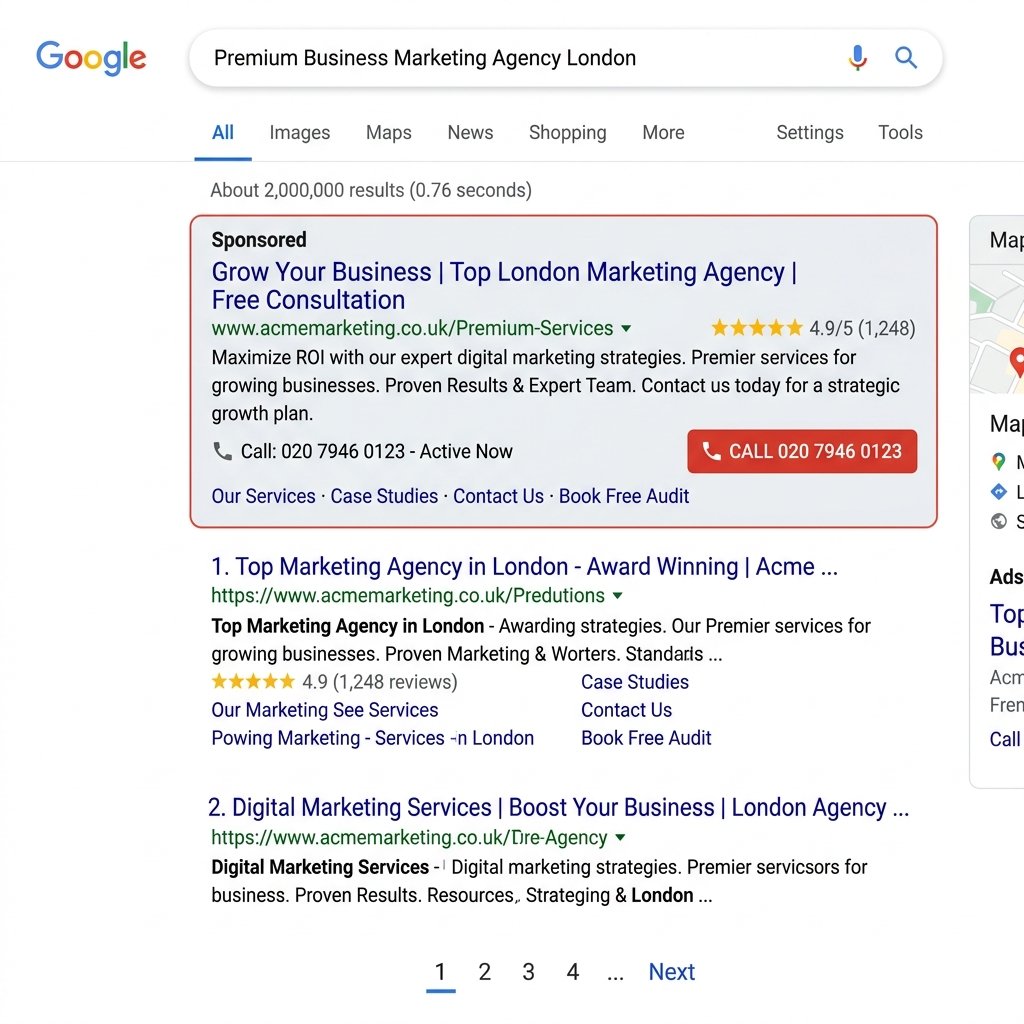This screenshot has height=1024, width=1024.
Task: Open ad sitelink 'Our Services'
Action: pos(263,496)
